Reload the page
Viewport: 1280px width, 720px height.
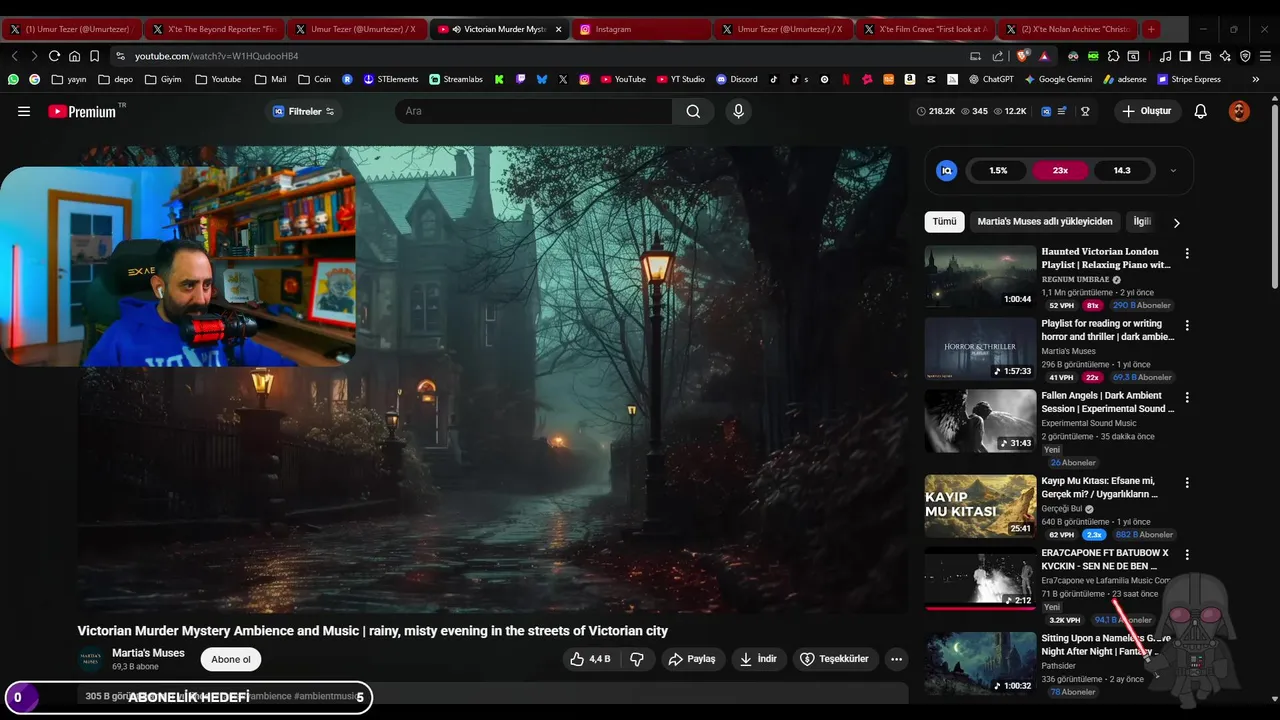[54, 56]
